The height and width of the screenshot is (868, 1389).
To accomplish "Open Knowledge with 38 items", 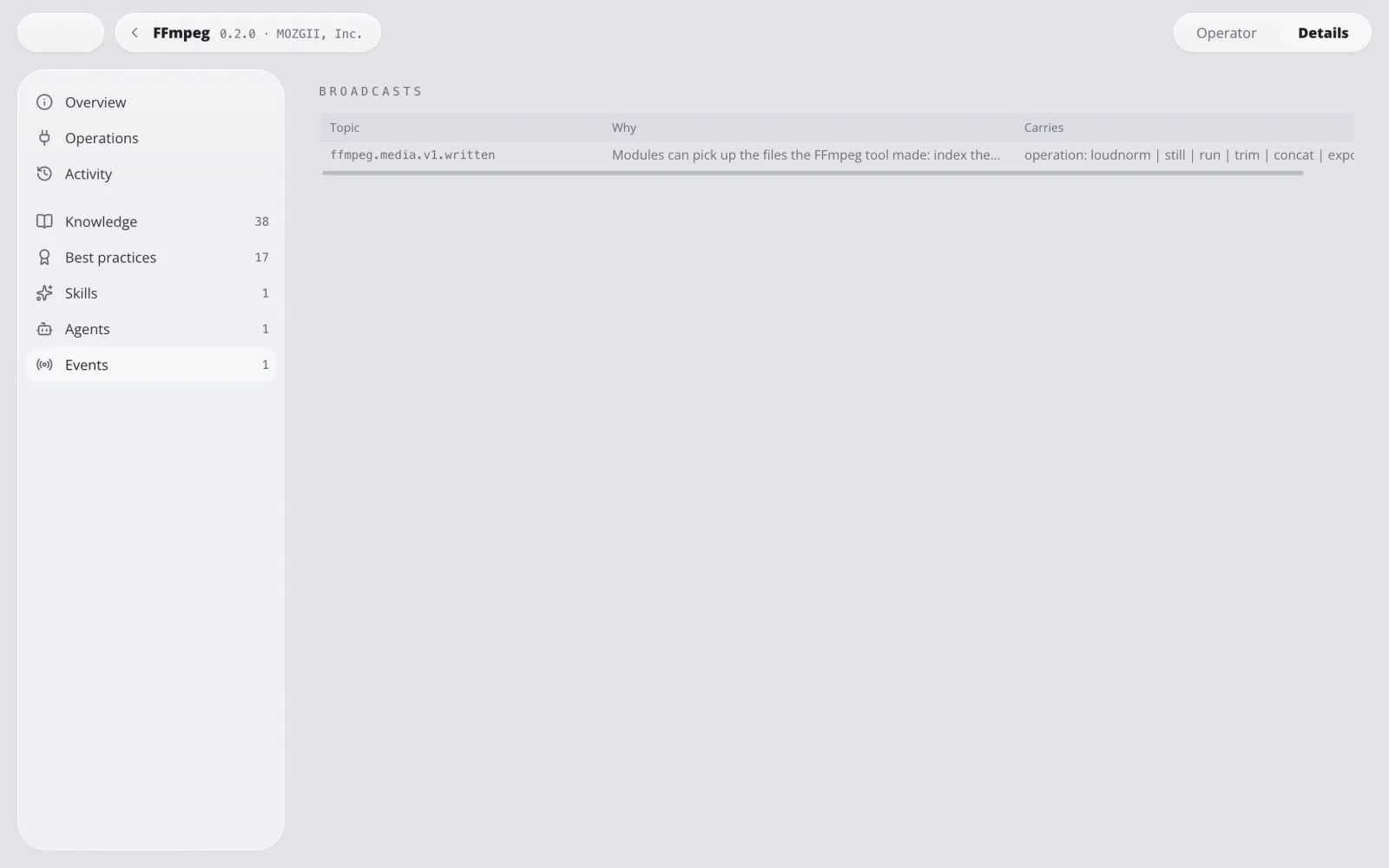I will point(151,221).
